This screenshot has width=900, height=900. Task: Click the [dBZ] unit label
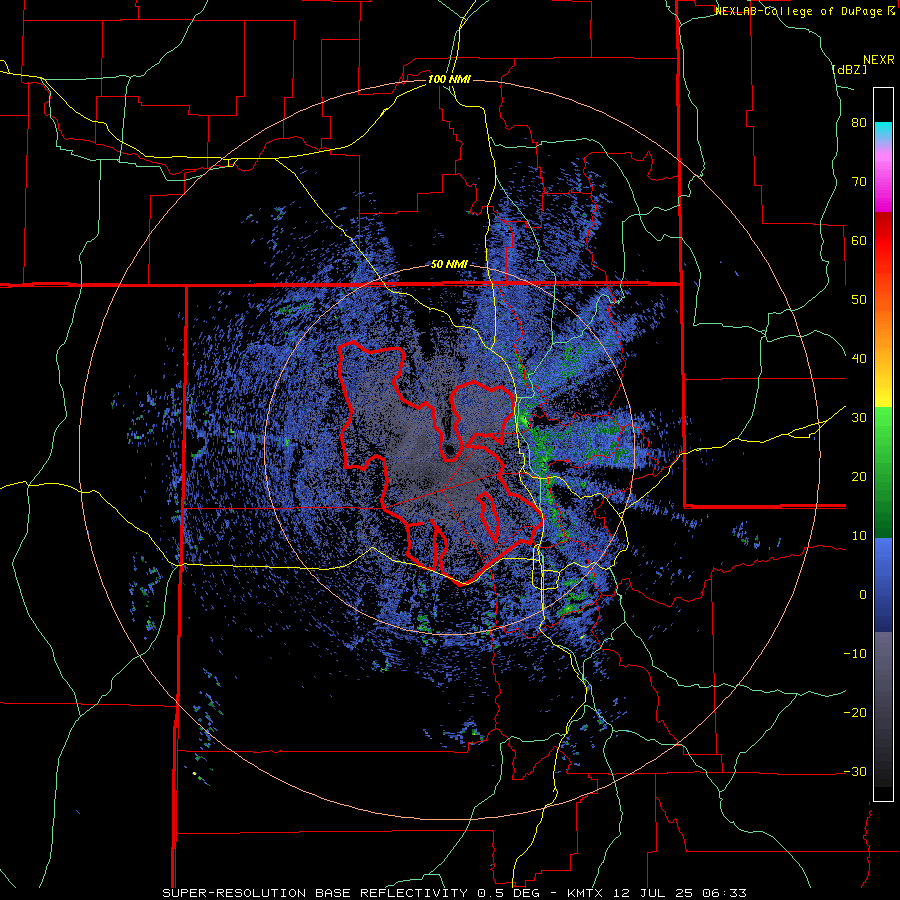(849, 69)
